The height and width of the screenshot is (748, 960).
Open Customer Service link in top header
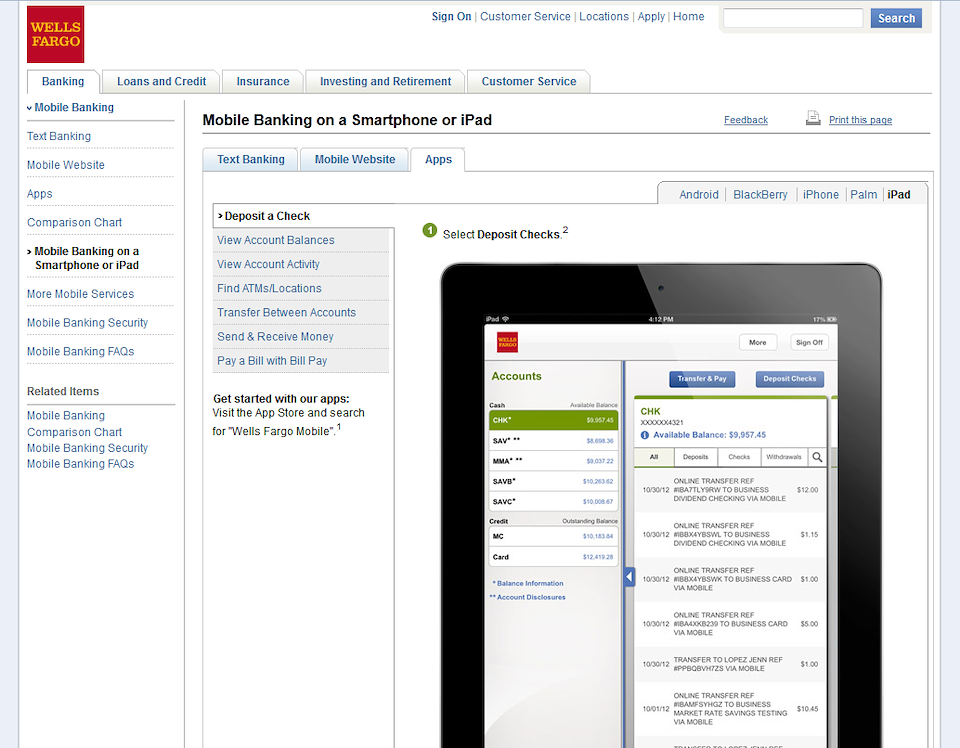pyautogui.click(x=525, y=17)
